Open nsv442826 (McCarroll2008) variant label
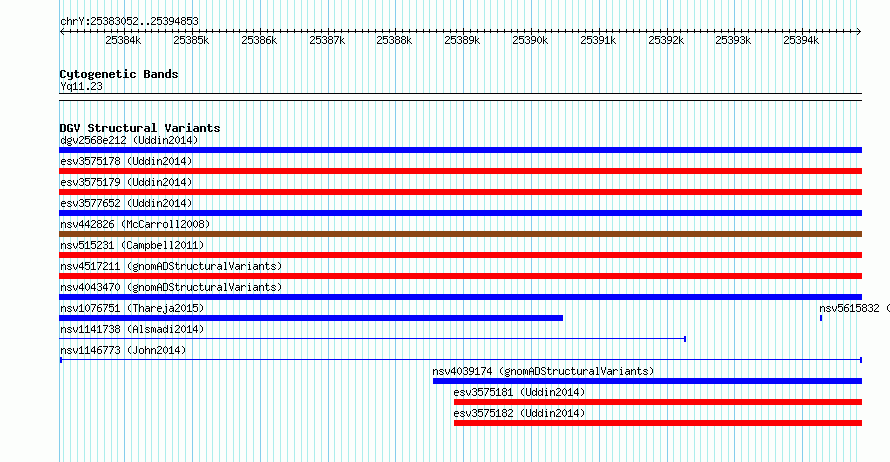The height and width of the screenshot is (462, 890). (x=135, y=224)
